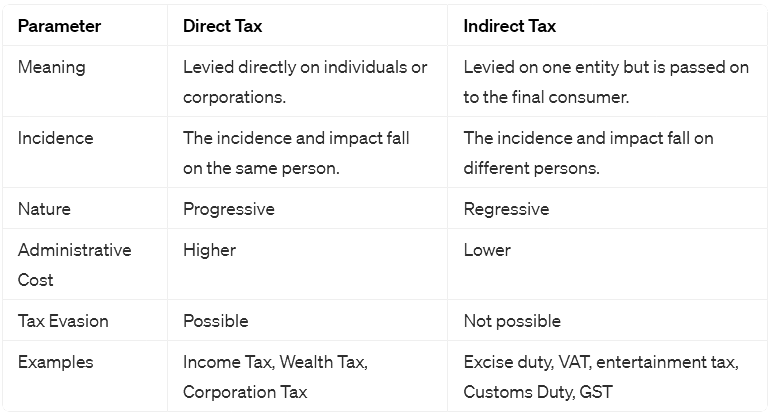Click the Parameter column header

tap(59, 26)
